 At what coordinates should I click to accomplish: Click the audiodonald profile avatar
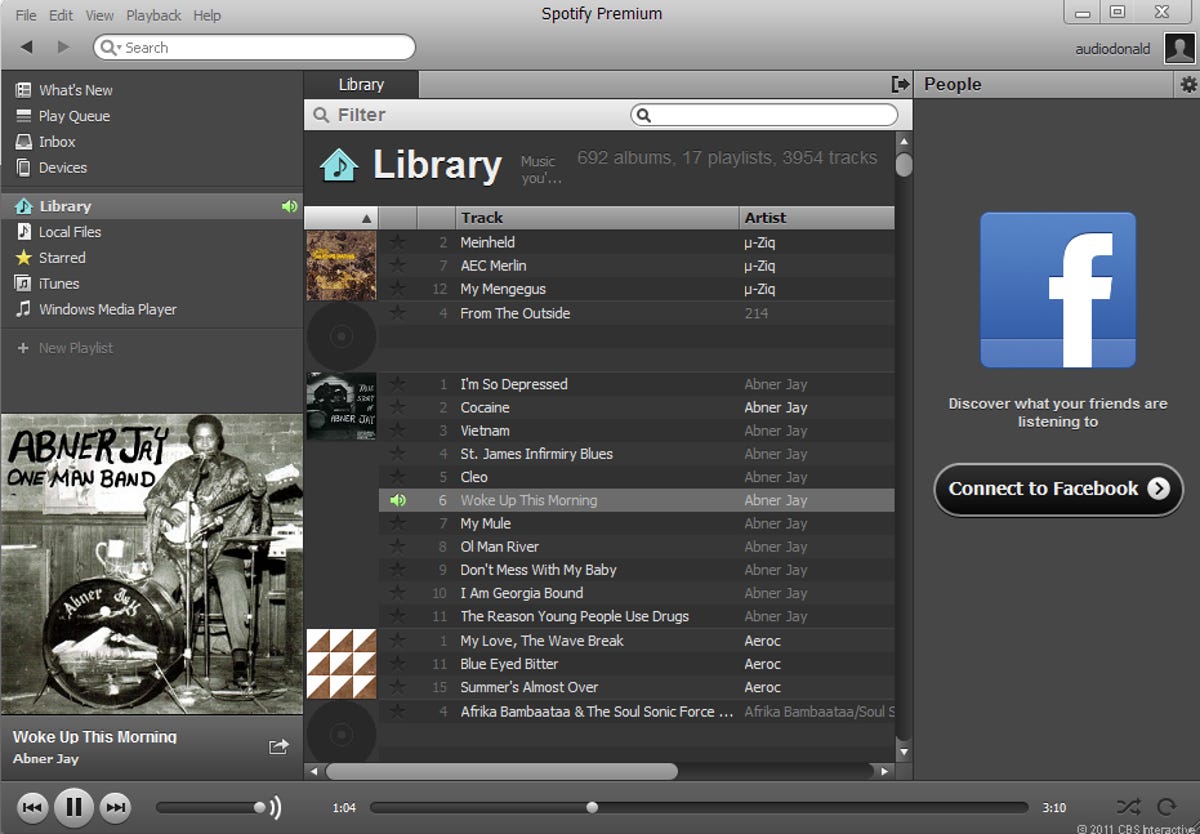[x=1179, y=48]
